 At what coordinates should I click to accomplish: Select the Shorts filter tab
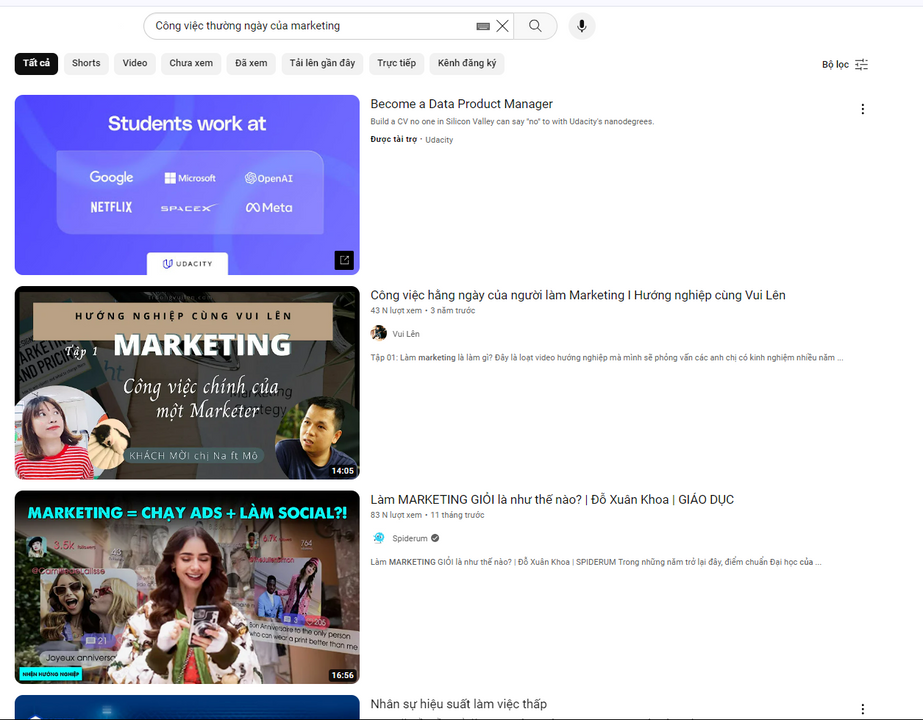click(x=85, y=63)
